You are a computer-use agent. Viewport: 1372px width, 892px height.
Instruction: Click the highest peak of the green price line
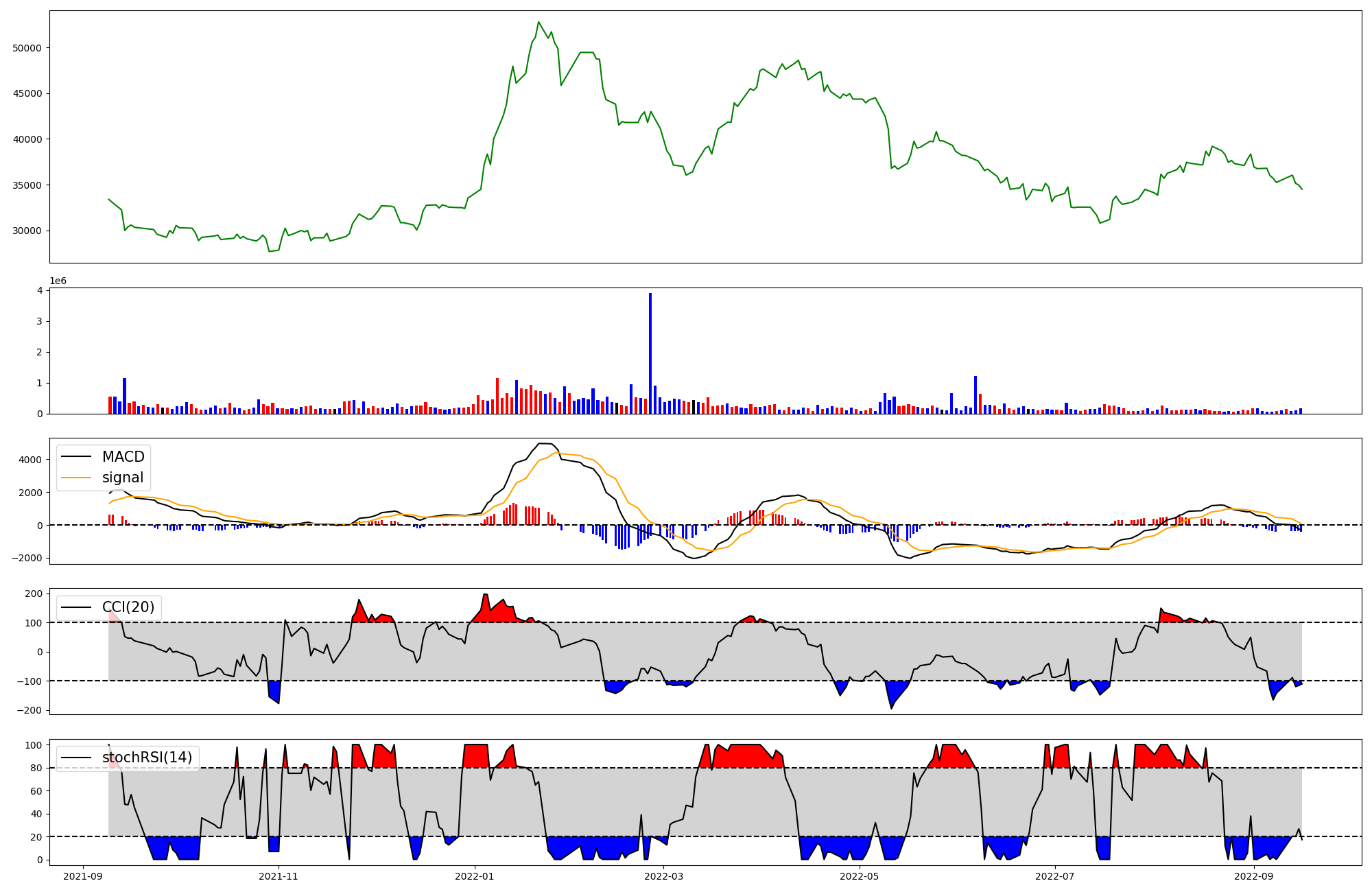[x=539, y=22]
